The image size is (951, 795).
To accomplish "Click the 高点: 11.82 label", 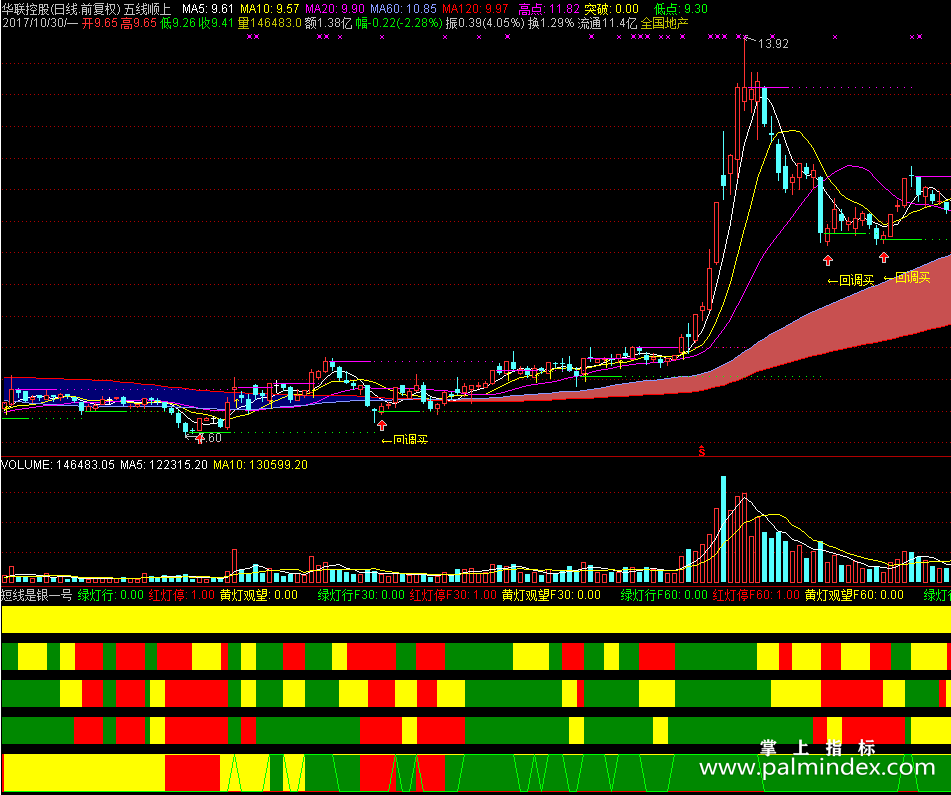I will pyautogui.click(x=549, y=9).
